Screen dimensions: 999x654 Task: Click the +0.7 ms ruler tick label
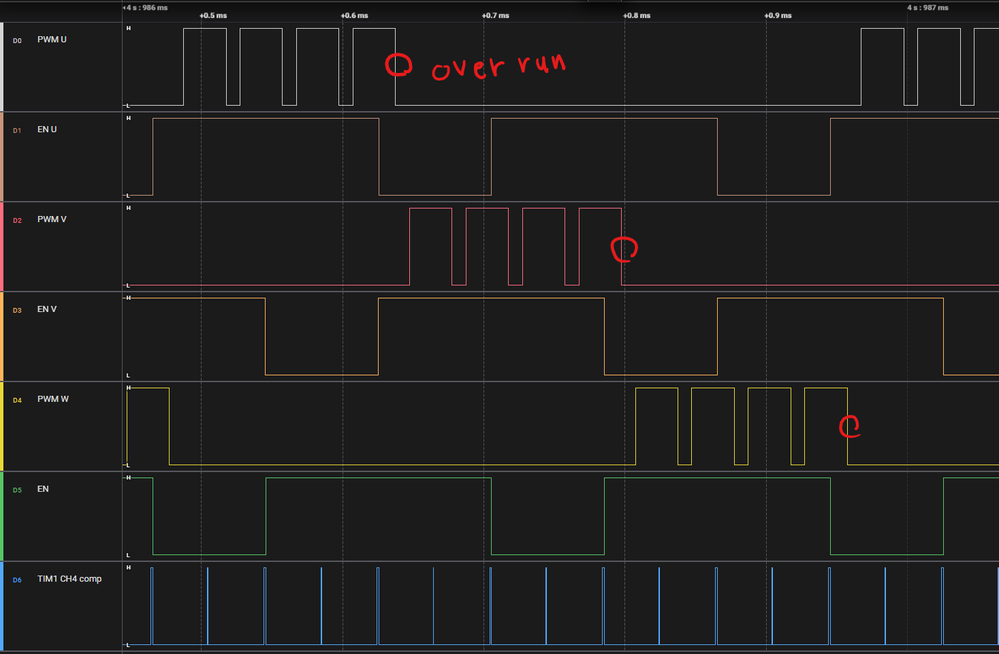(x=496, y=15)
